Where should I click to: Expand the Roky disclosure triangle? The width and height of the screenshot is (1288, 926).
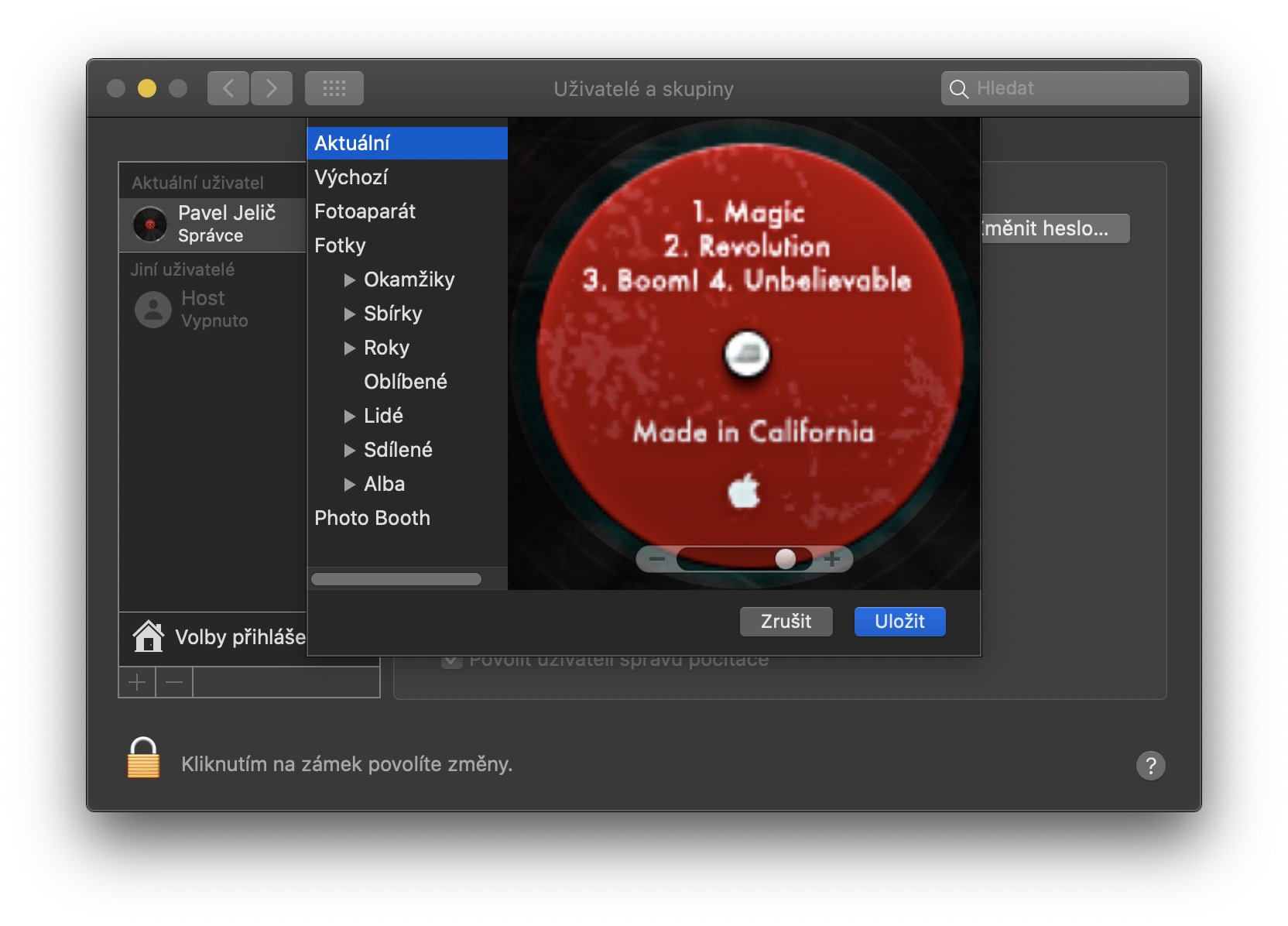pos(350,348)
